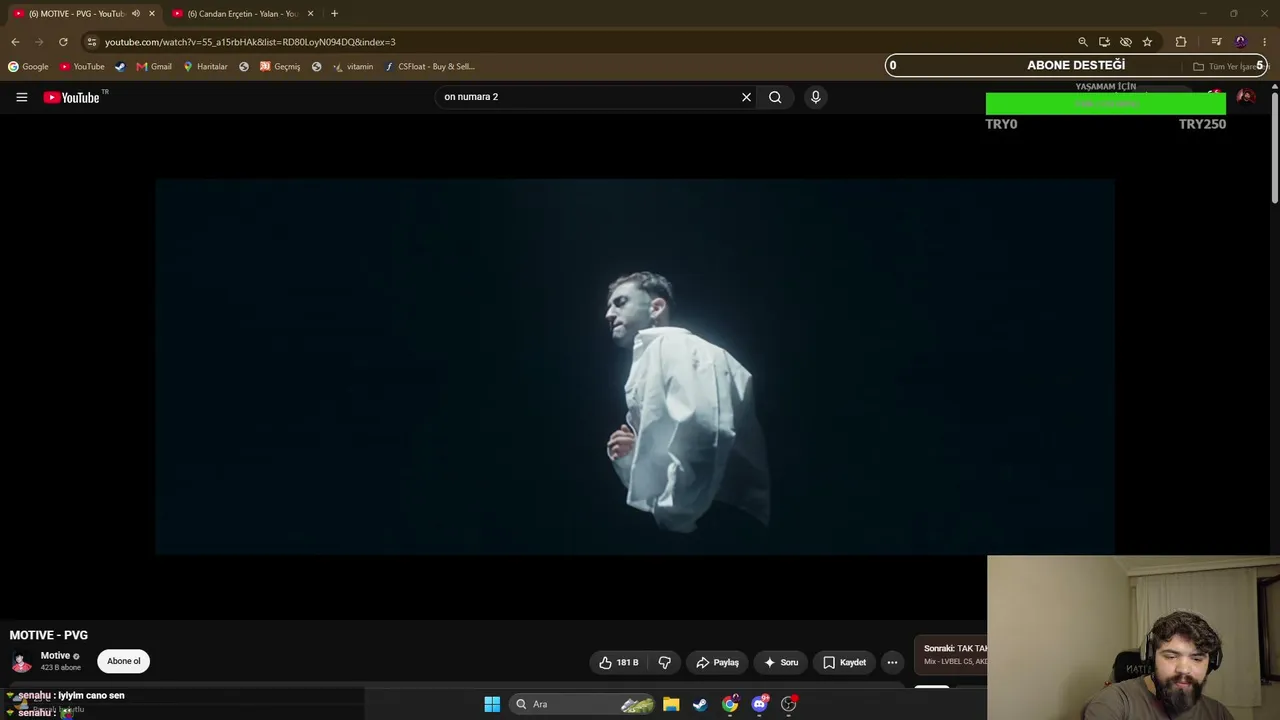1280x720 pixels.
Task: Open the Motive channel avatar
Action: pos(21,662)
